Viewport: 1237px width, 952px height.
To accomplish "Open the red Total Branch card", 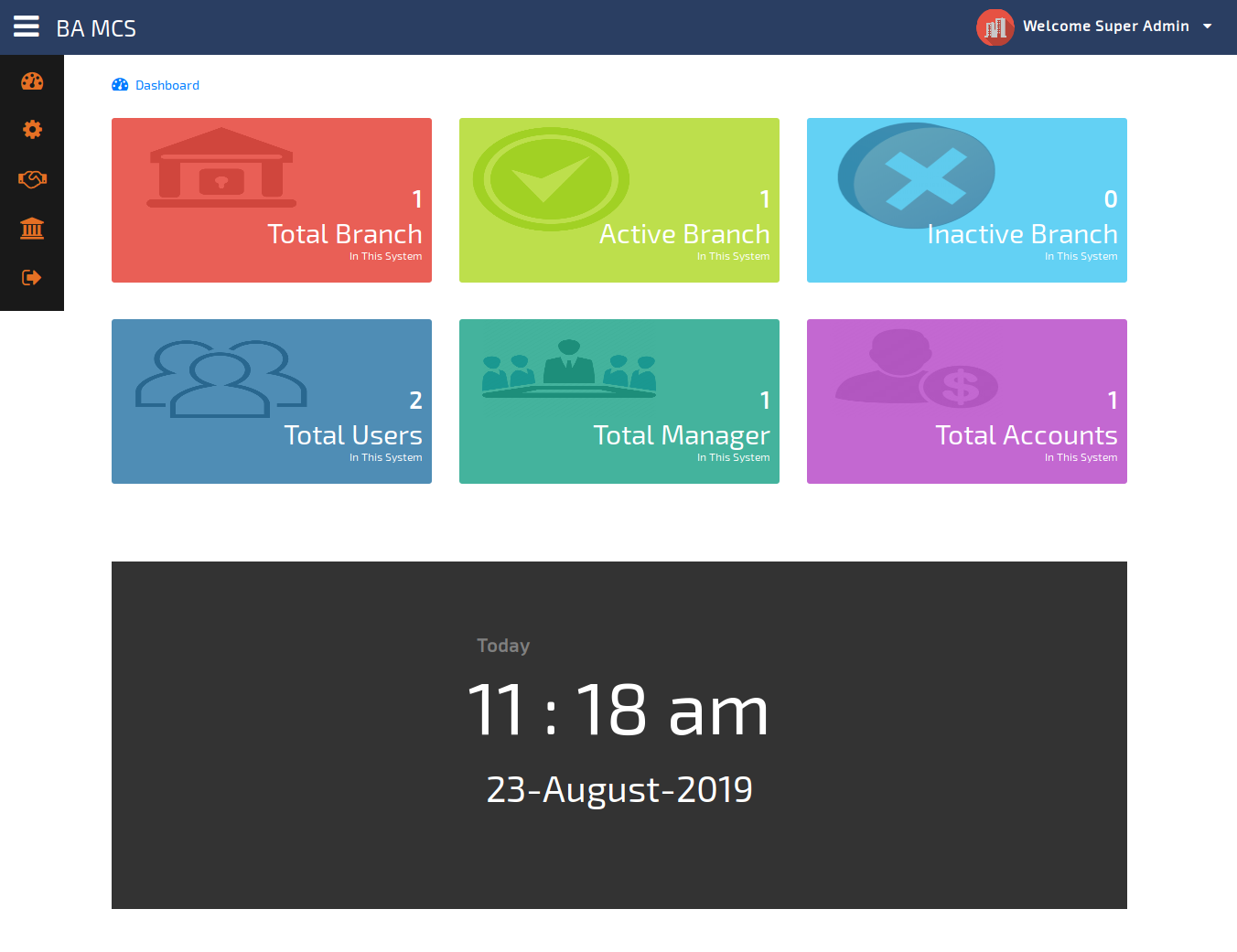I will (x=272, y=200).
